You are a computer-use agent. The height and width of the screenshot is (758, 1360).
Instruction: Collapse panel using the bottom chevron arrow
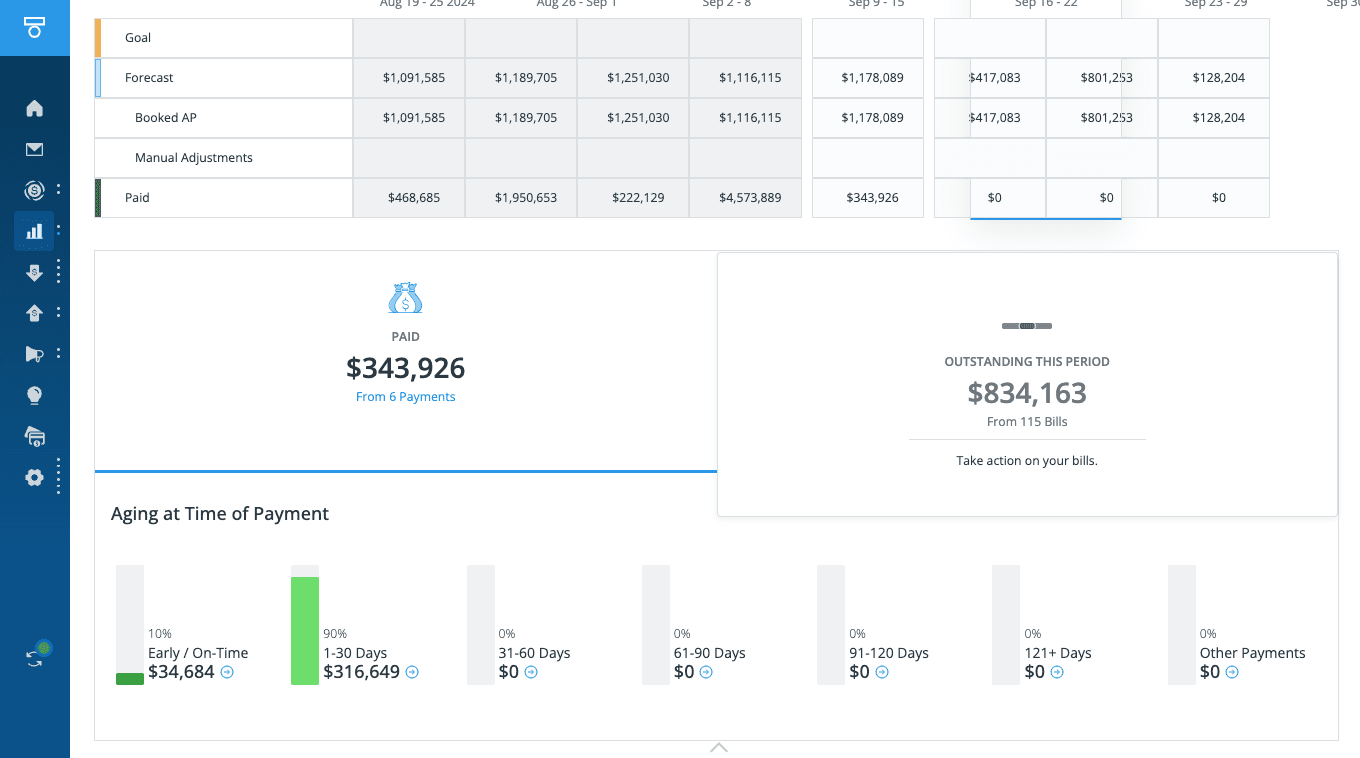pyautogui.click(x=718, y=747)
